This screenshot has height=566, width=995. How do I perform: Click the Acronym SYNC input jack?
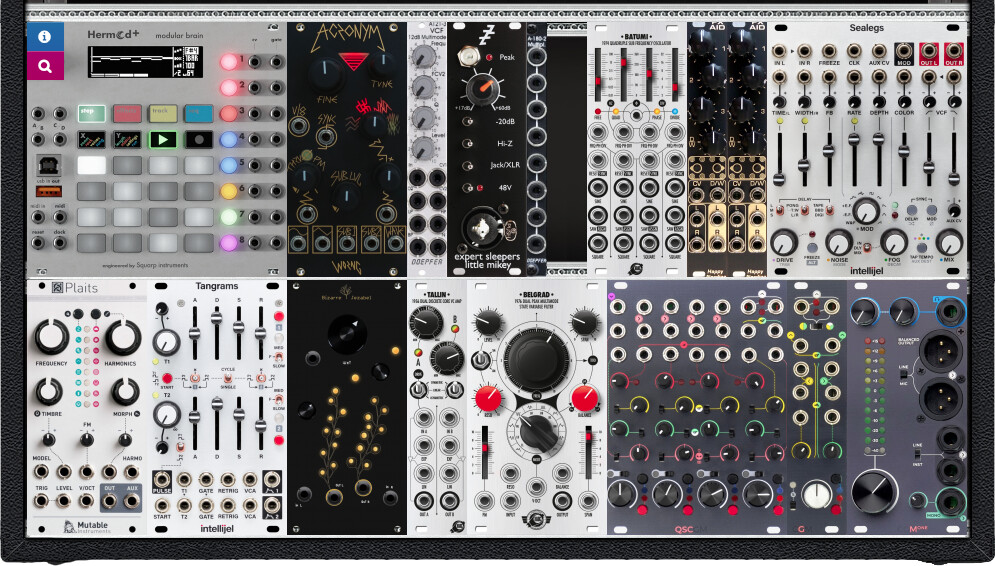(326, 137)
